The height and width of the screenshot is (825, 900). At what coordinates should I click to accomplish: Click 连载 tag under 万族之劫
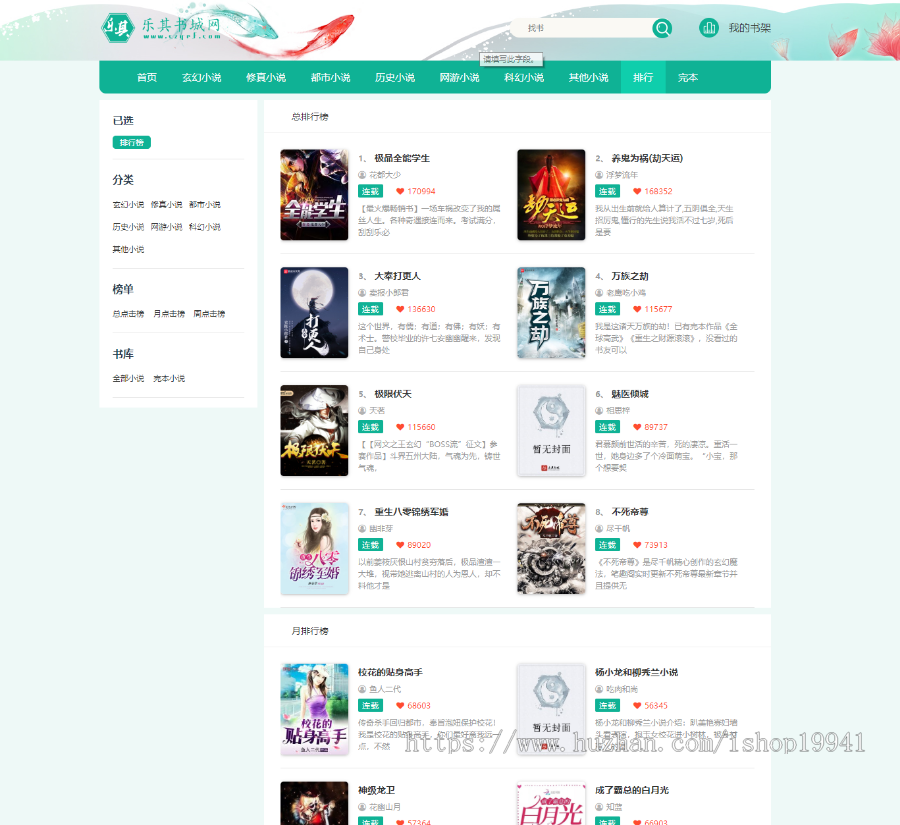607,309
